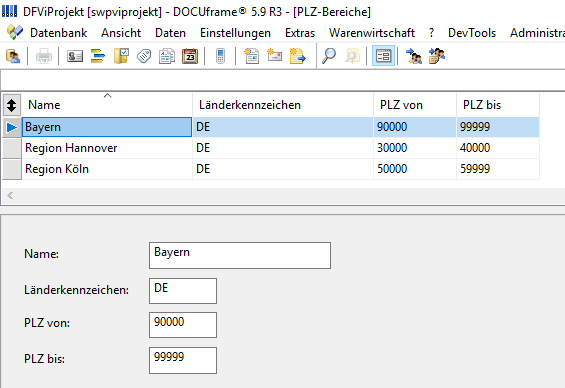Image resolution: width=565 pixels, height=388 pixels.
Task: Click PLZ bis value 59999
Action: 498,169
